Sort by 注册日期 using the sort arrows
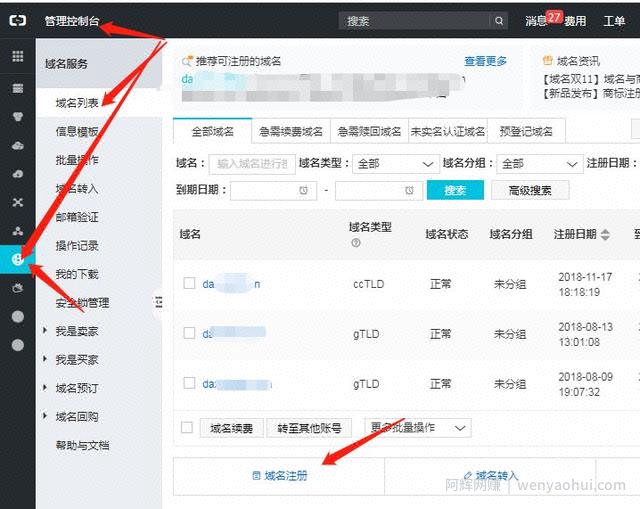640x509 pixels. pyautogui.click(x=605, y=234)
